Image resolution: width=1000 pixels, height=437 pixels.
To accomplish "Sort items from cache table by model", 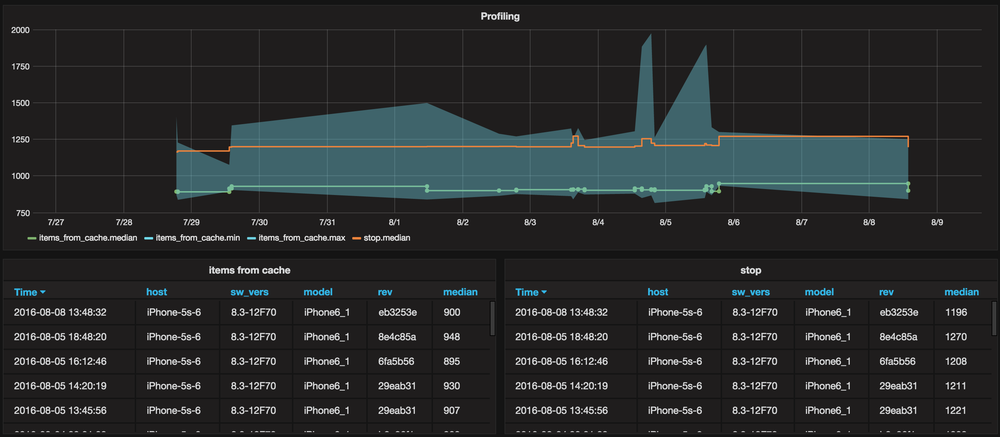I will point(318,292).
